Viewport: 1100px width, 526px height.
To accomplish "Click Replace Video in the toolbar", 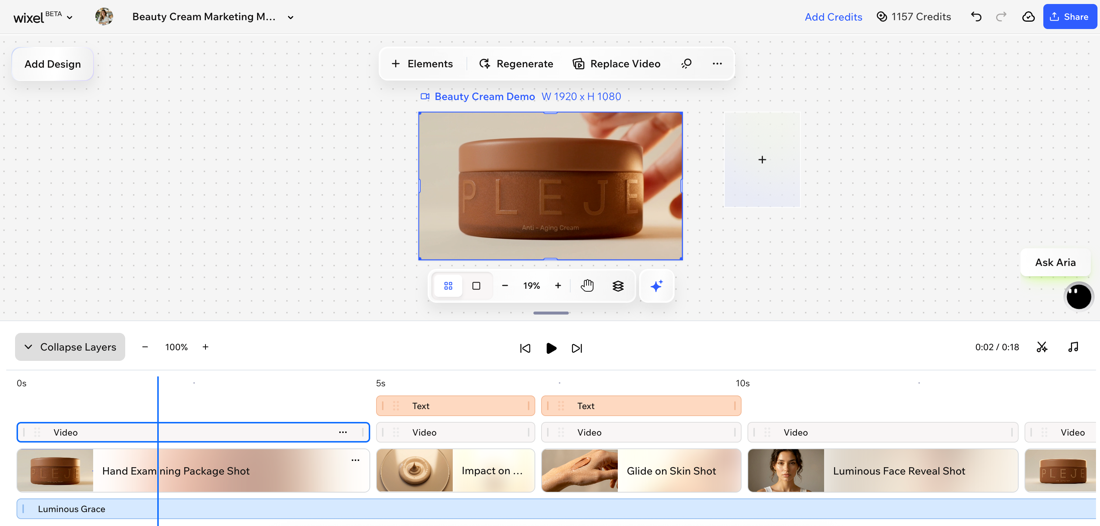I will click(x=617, y=64).
